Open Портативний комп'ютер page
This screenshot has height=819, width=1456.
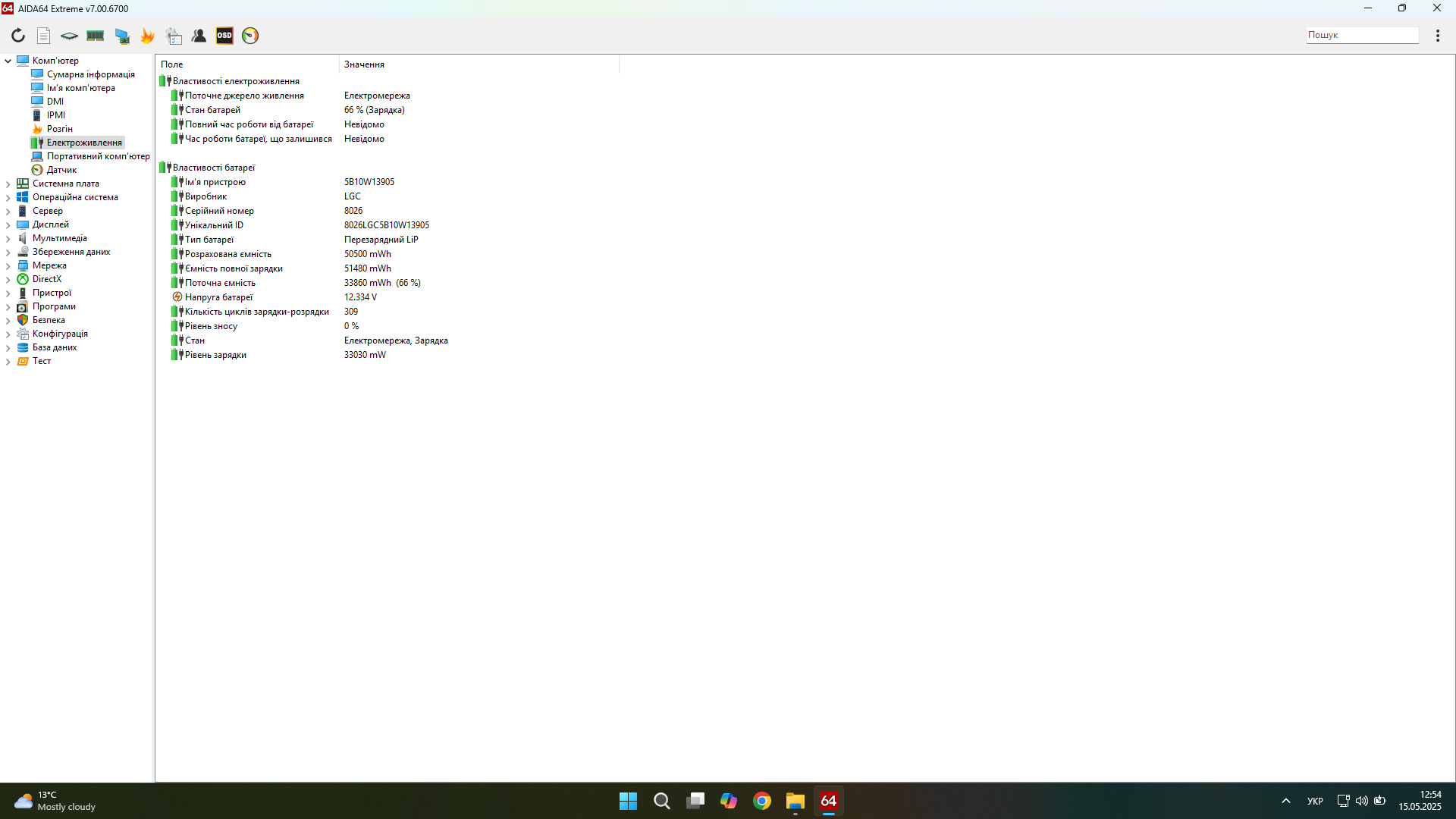click(98, 156)
